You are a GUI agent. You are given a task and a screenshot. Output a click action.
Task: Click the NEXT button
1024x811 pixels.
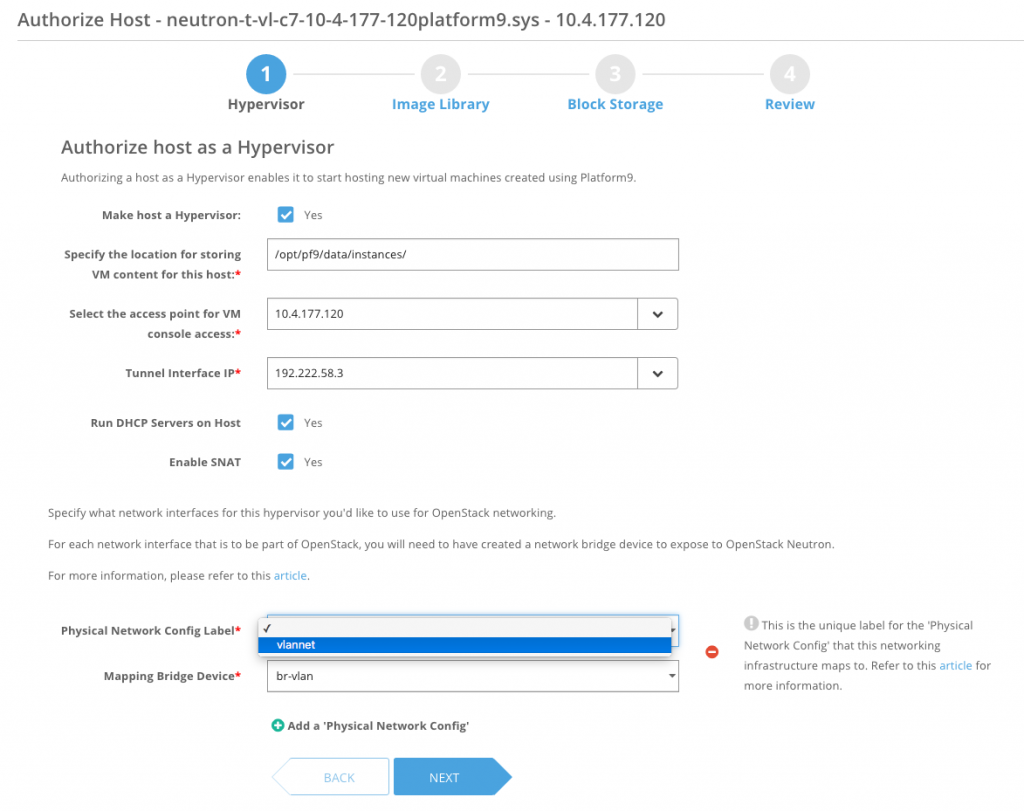(445, 777)
